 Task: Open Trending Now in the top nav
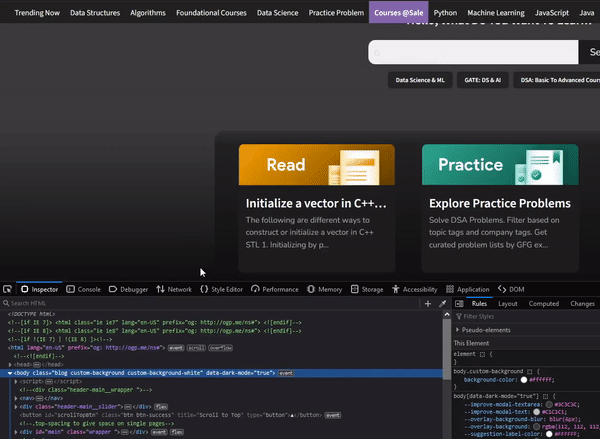pos(37,13)
